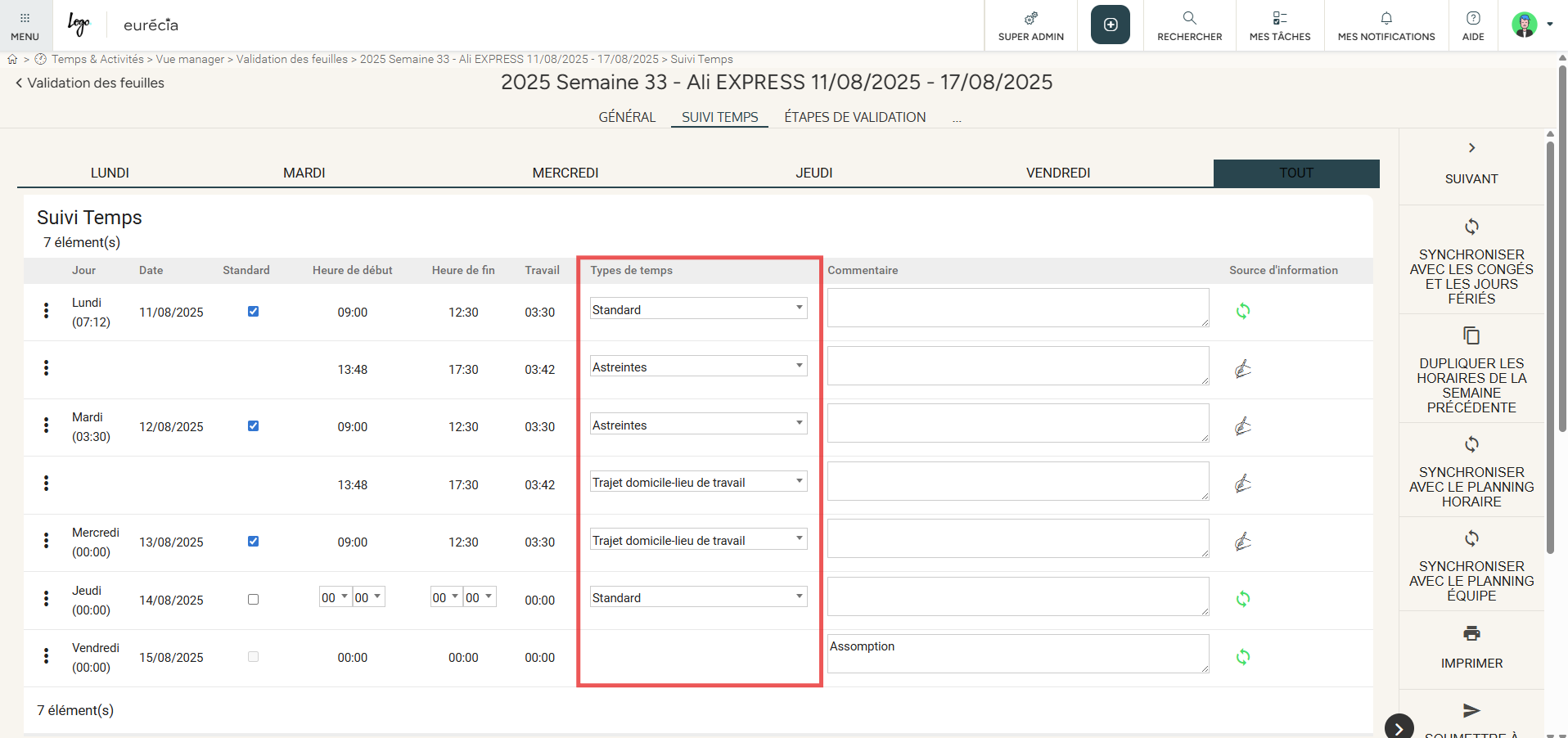Open row options for Lundi 11/08/2025
Image resolution: width=1568 pixels, height=738 pixels.
click(46, 311)
